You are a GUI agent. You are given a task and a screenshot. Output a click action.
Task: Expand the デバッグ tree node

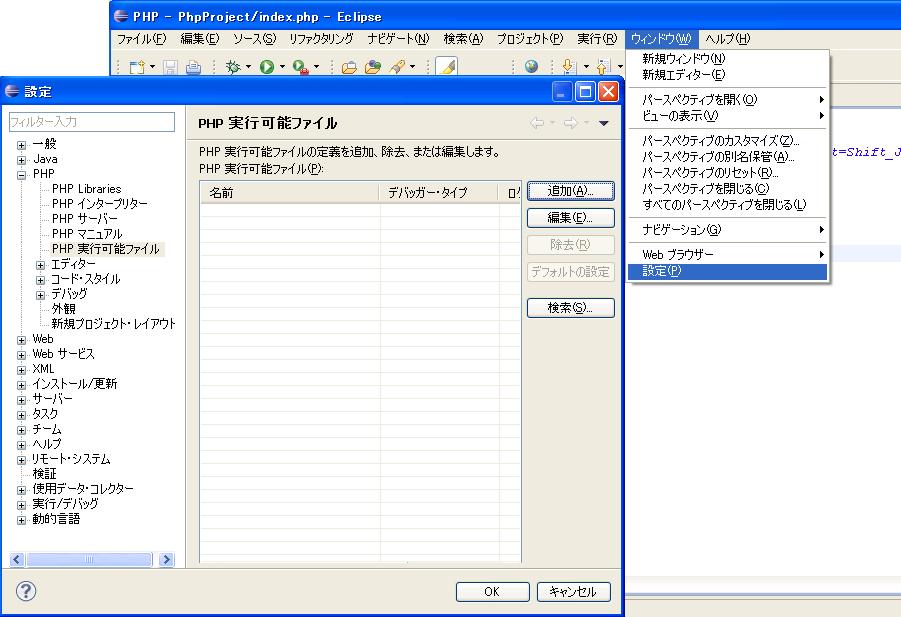pos(40,295)
